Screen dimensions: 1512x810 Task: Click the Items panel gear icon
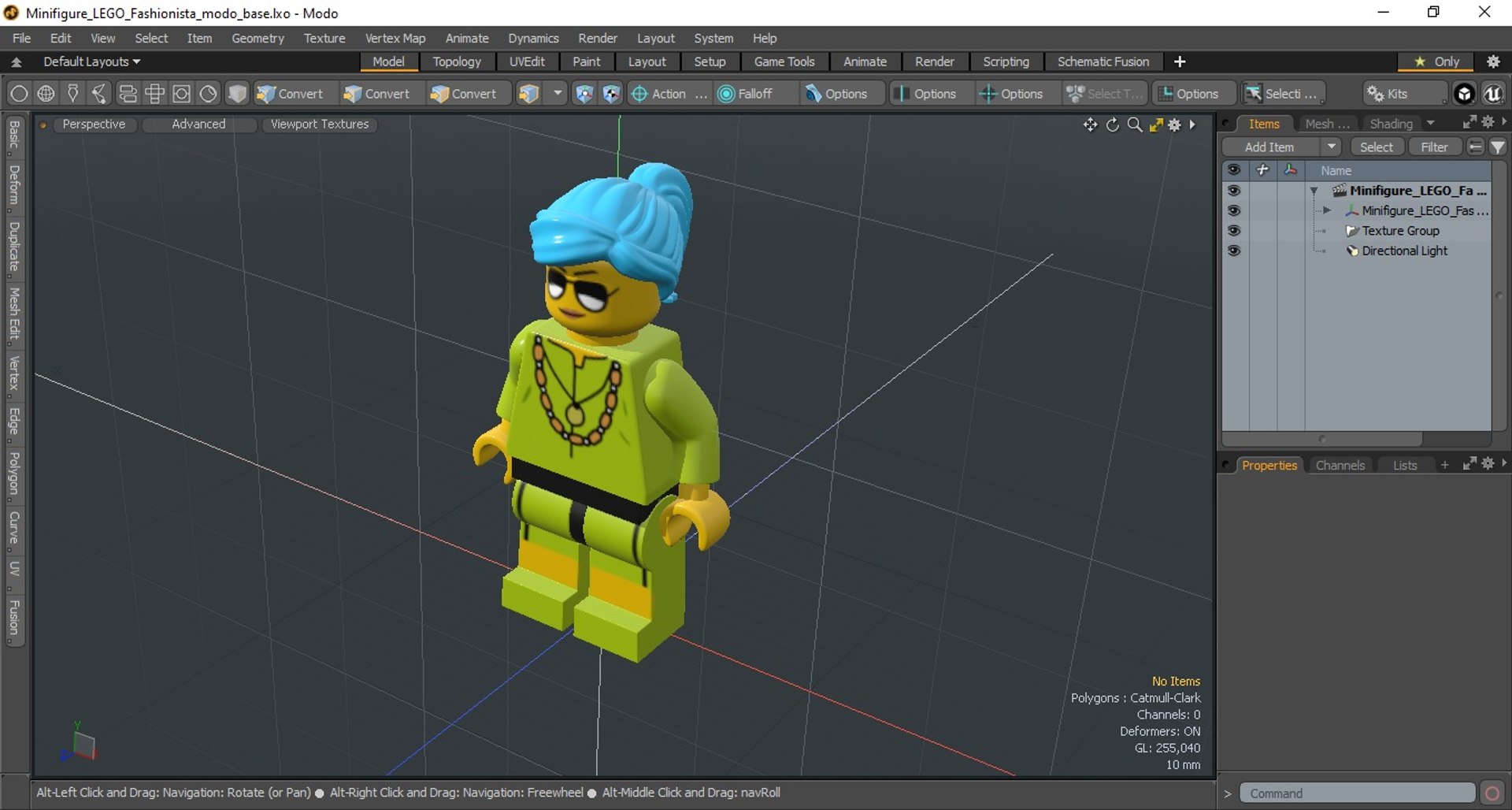(x=1488, y=122)
